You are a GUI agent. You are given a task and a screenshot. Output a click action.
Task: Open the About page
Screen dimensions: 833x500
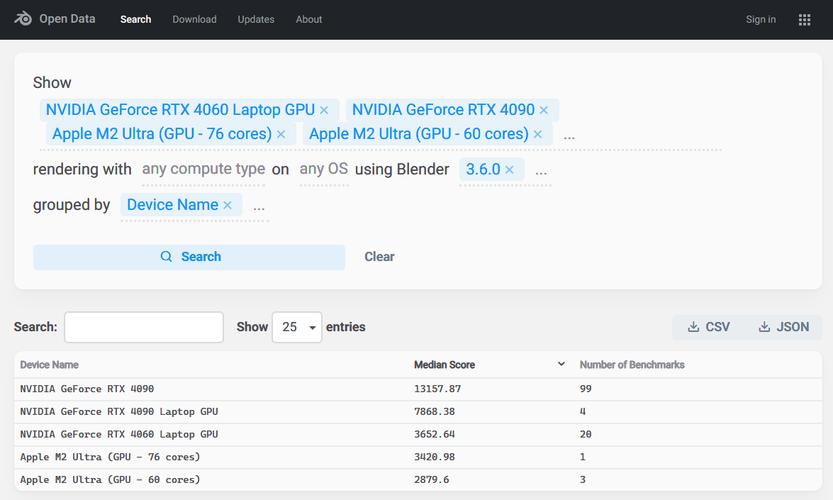pos(309,19)
